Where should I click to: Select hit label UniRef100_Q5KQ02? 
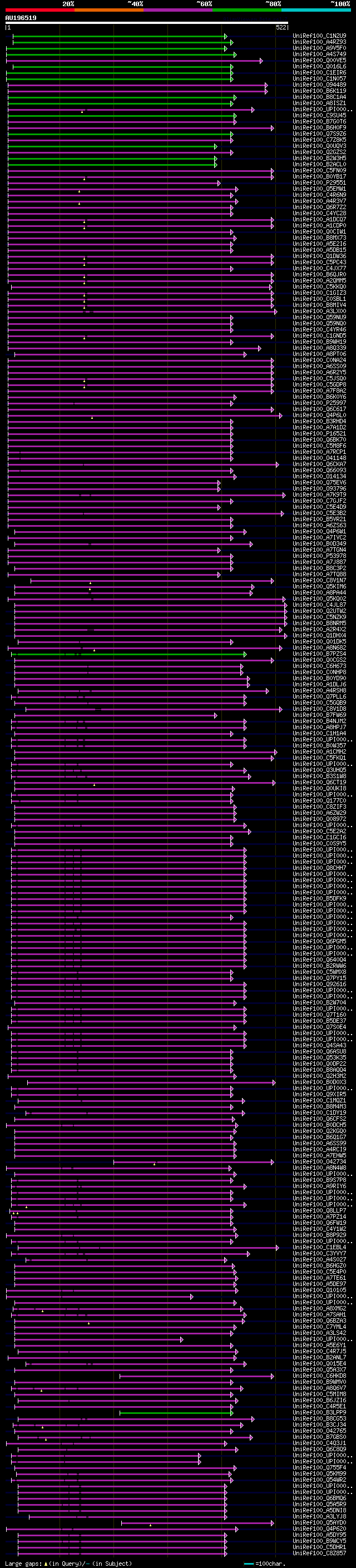[x=319, y=599]
